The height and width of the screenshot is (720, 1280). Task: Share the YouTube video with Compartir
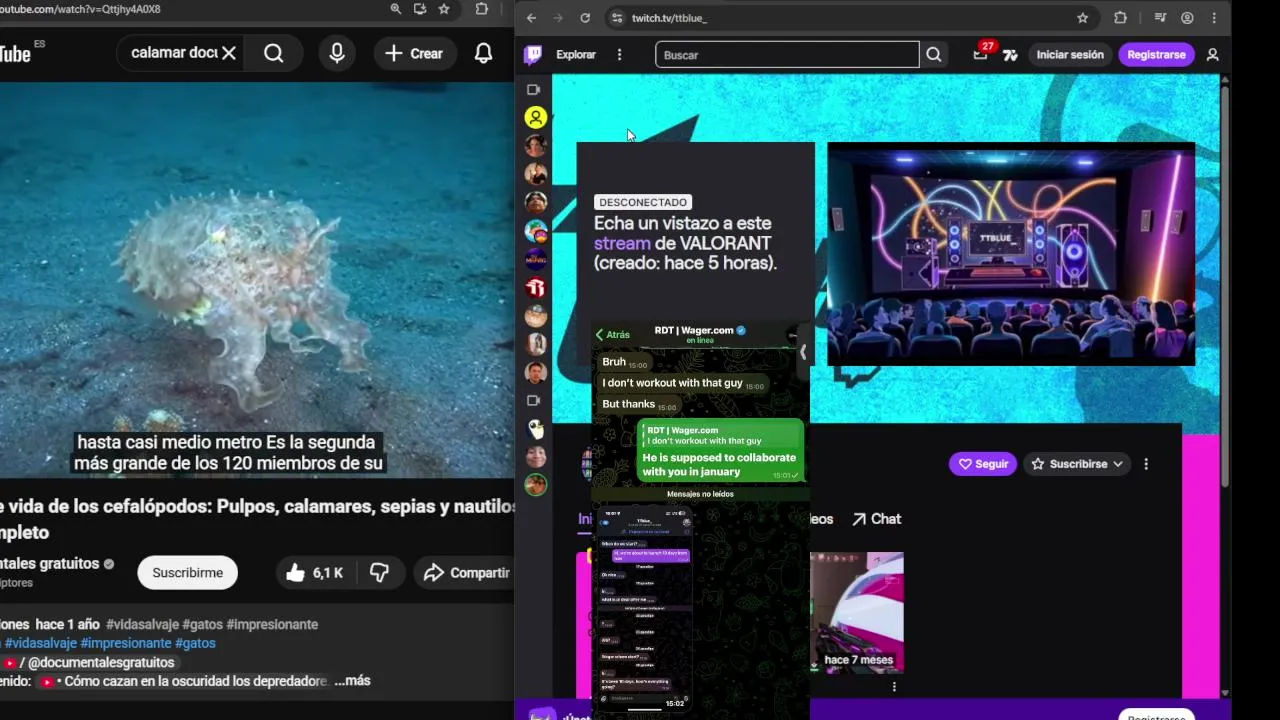point(466,573)
